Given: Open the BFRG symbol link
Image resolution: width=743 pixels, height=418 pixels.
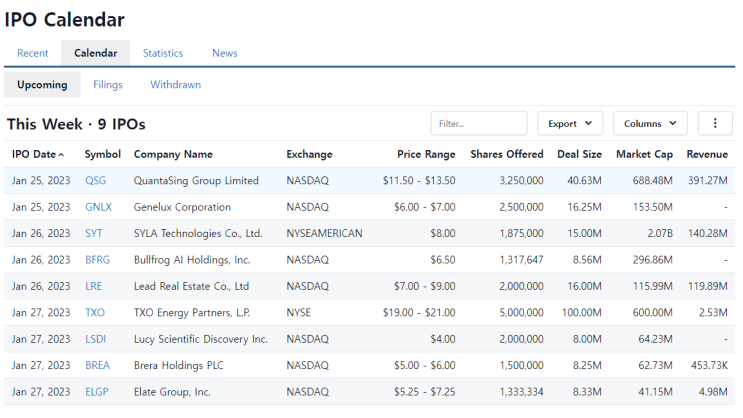Looking at the screenshot, I should coord(97,260).
